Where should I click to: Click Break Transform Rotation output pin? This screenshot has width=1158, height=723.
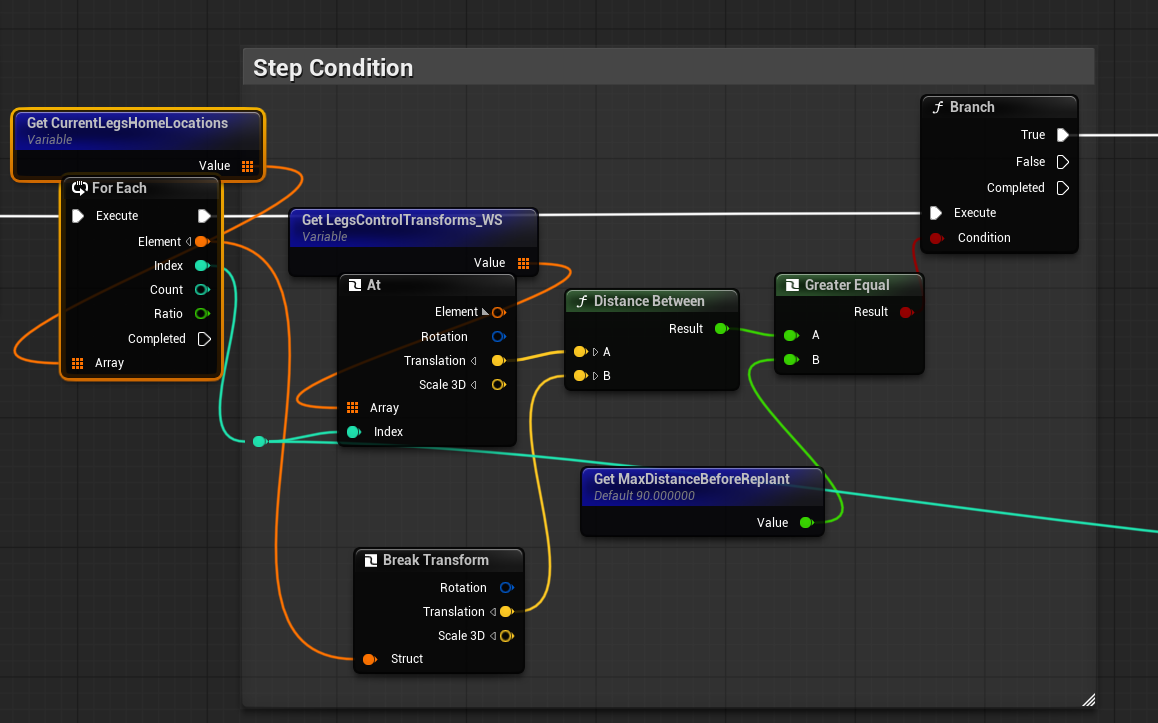(x=507, y=588)
